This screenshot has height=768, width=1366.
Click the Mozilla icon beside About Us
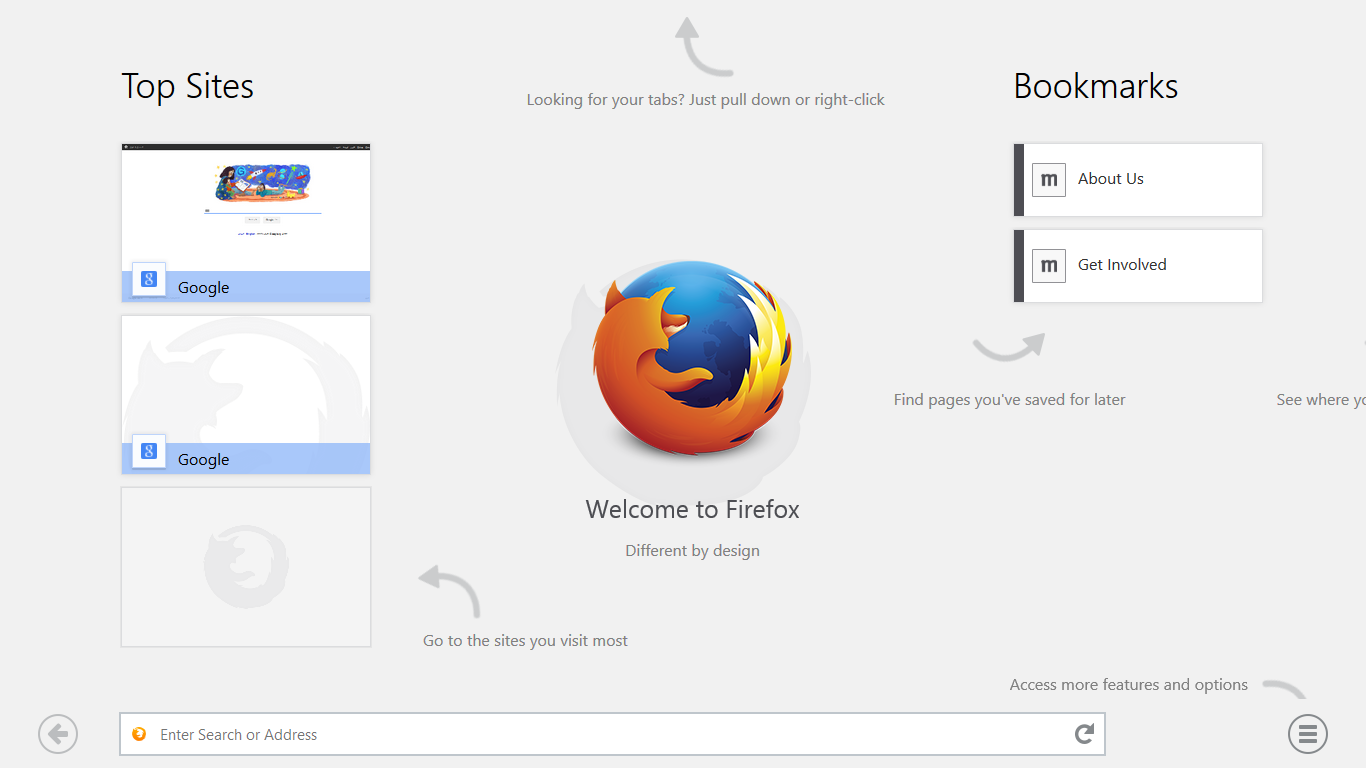pyautogui.click(x=1049, y=179)
